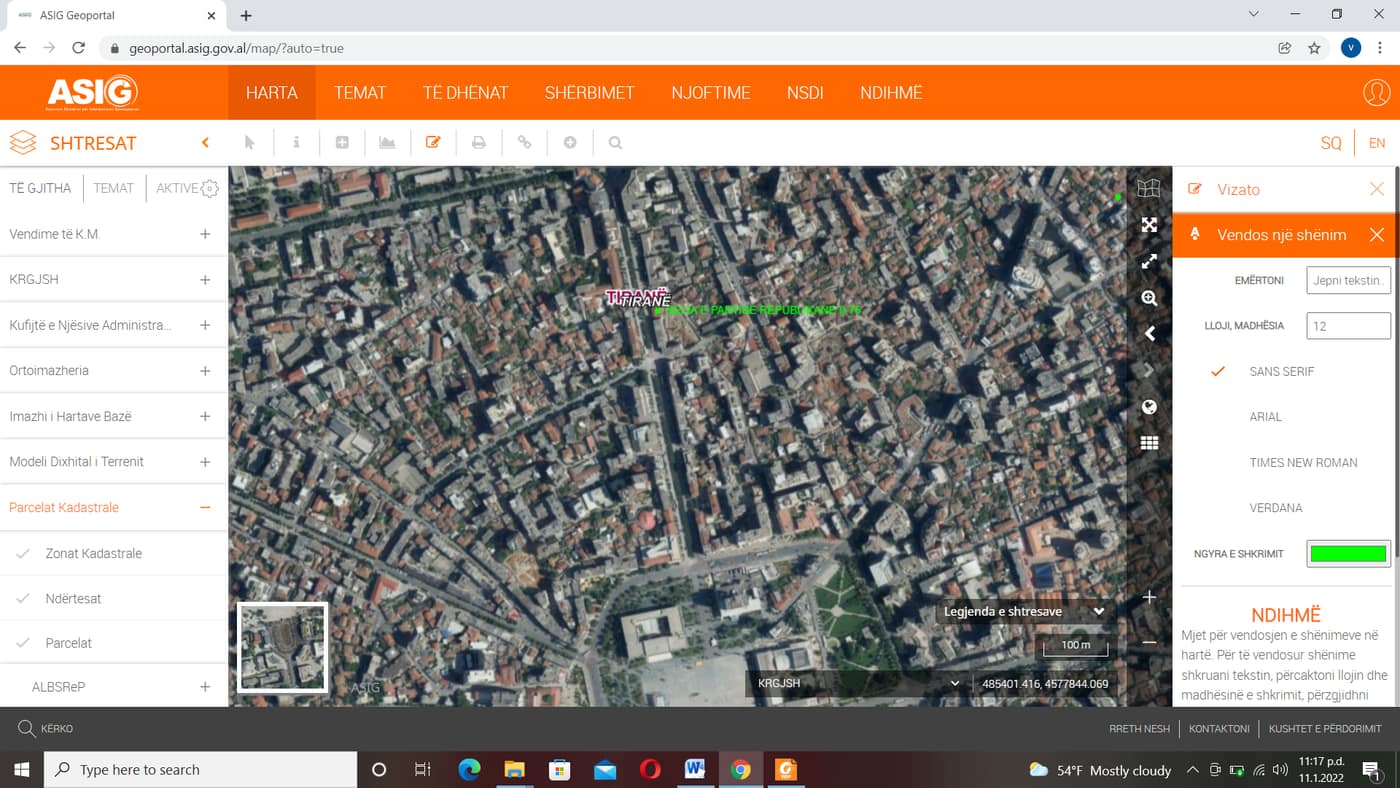Click the globe icon on the map toolbar
The width and height of the screenshot is (1400, 788).
pyautogui.click(x=1149, y=407)
